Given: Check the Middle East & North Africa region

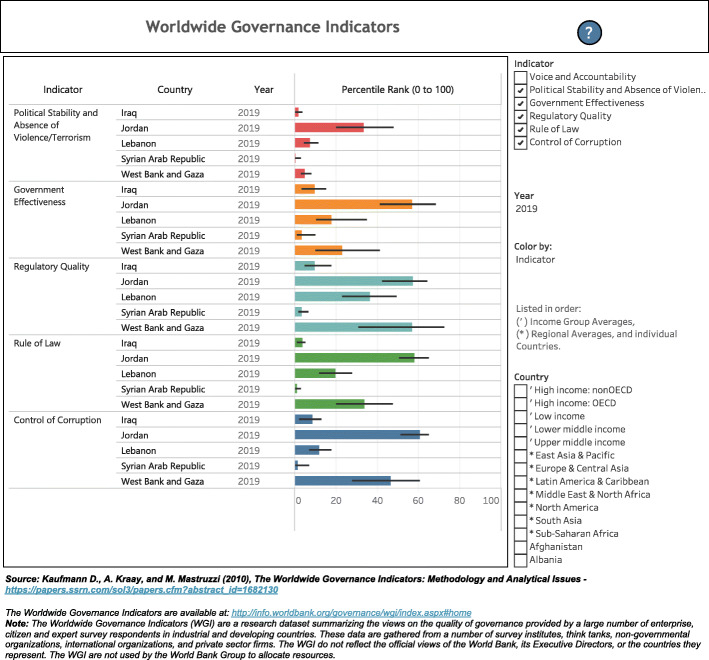Looking at the screenshot, I should [x=520, y=494].
